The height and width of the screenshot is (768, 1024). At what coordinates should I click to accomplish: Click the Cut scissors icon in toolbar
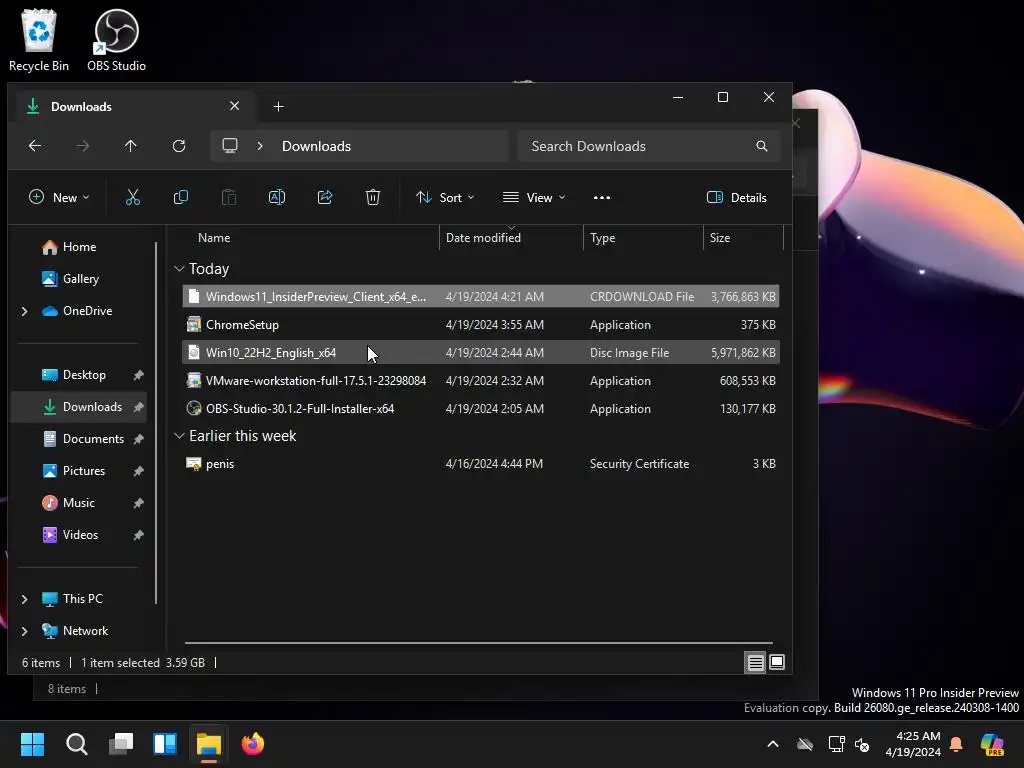coord(133,197)
